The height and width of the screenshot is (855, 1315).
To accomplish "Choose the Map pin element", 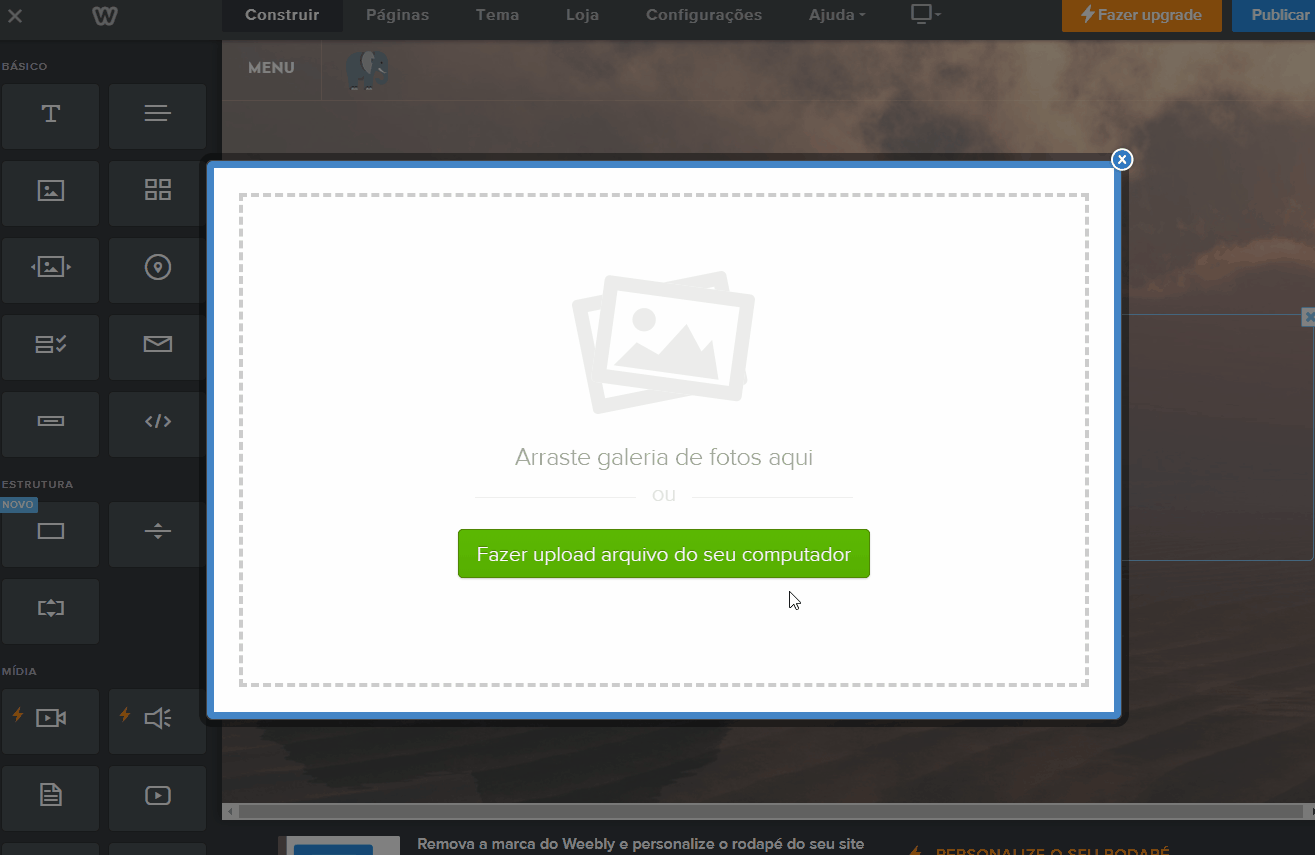I will (x=157, y=270).
